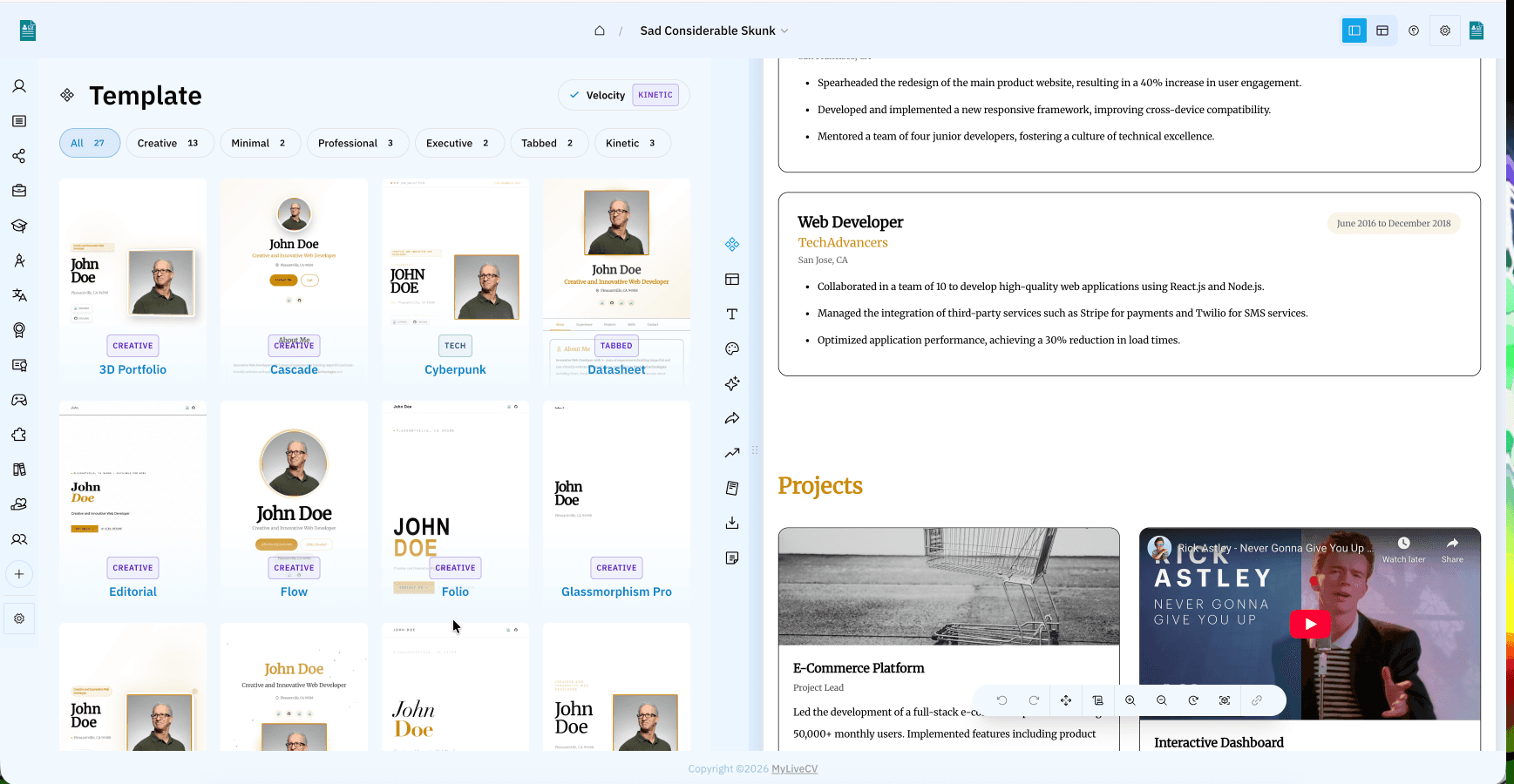
Task: Zoom in on the resume preview
Action: (x=1130, y=700)
